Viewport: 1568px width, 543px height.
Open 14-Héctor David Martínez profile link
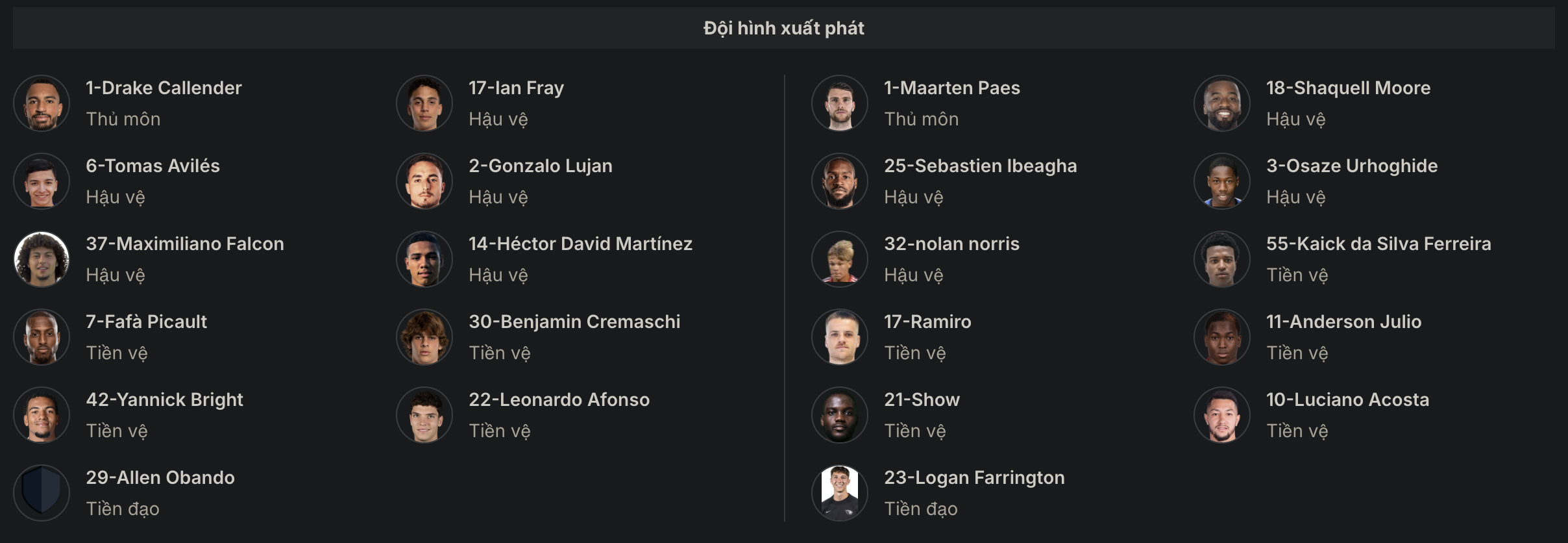tap(580, 244)
